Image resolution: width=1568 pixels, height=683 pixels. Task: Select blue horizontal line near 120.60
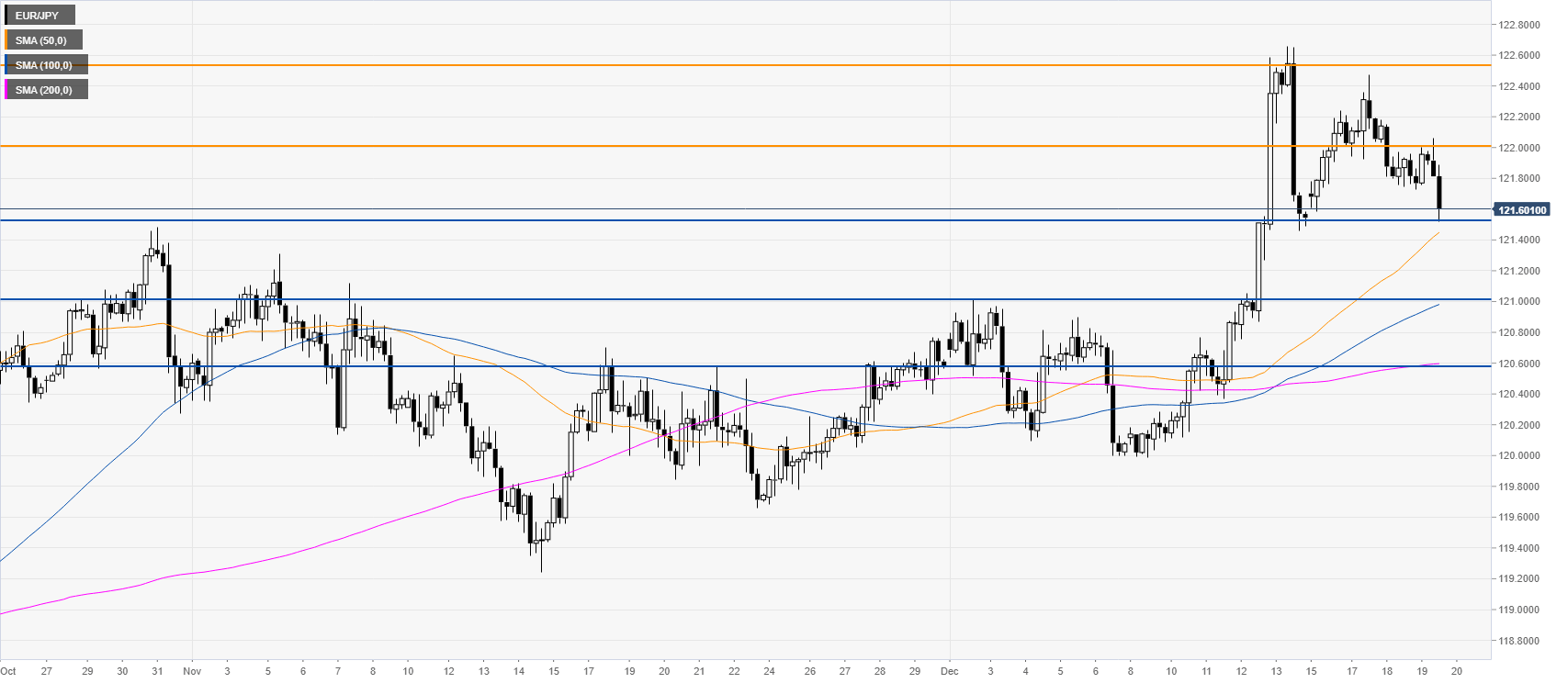[745, 366]
